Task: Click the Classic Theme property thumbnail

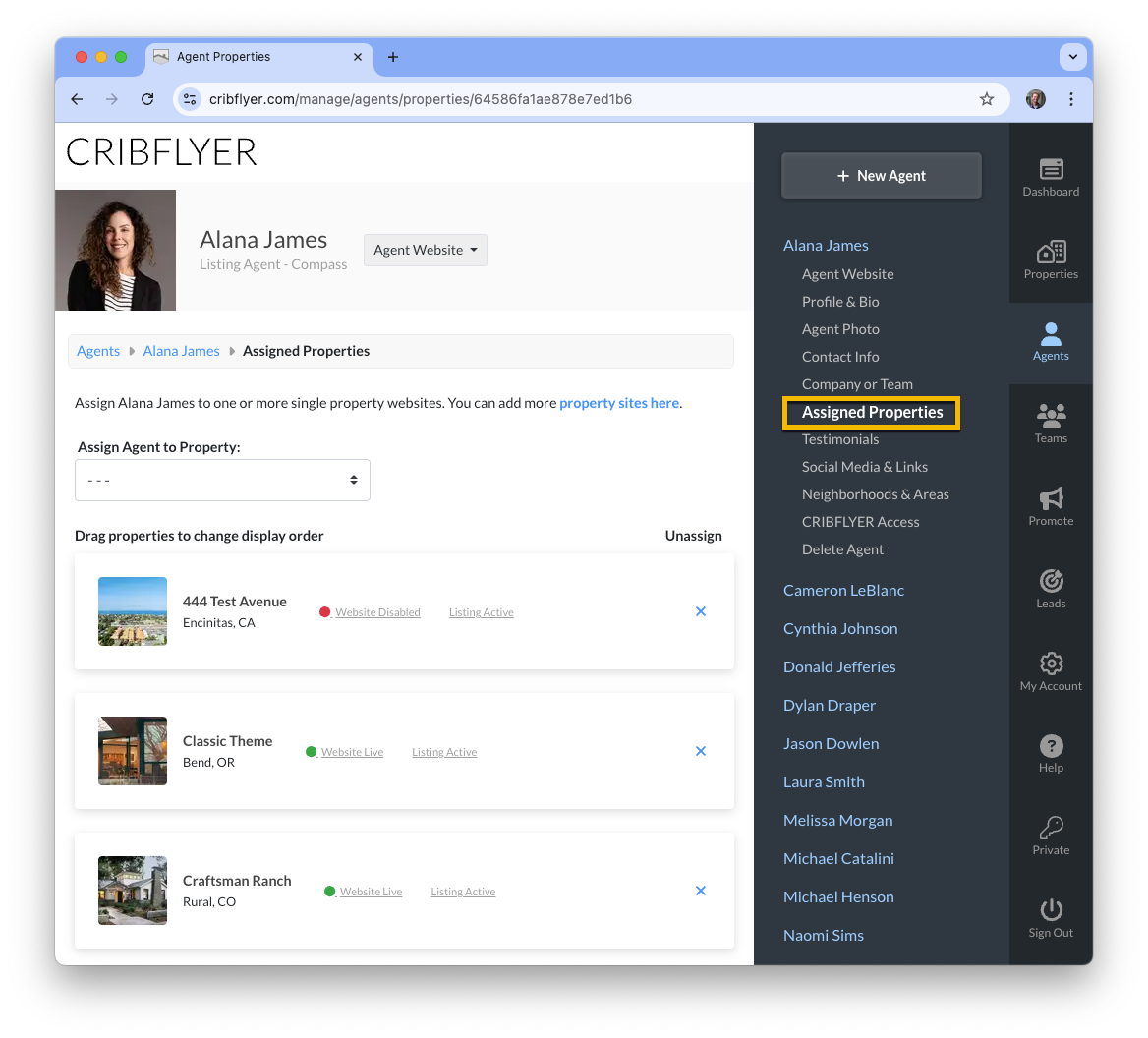Action: coord(133,751)
